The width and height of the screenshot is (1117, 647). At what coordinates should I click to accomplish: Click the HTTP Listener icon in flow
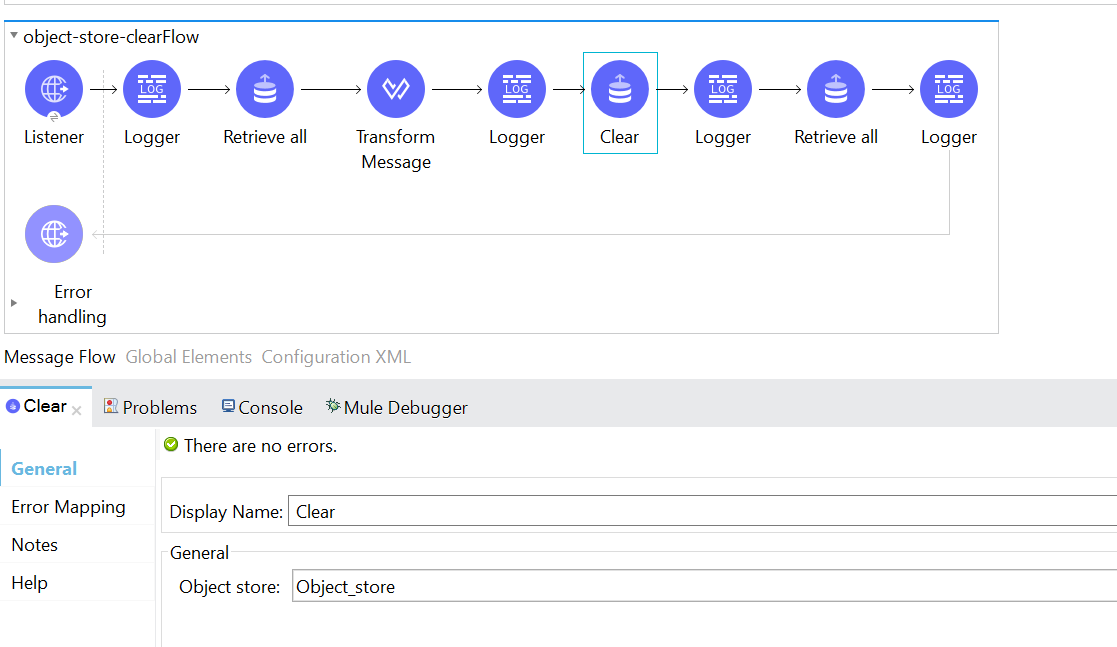click(x=53, y=89)
